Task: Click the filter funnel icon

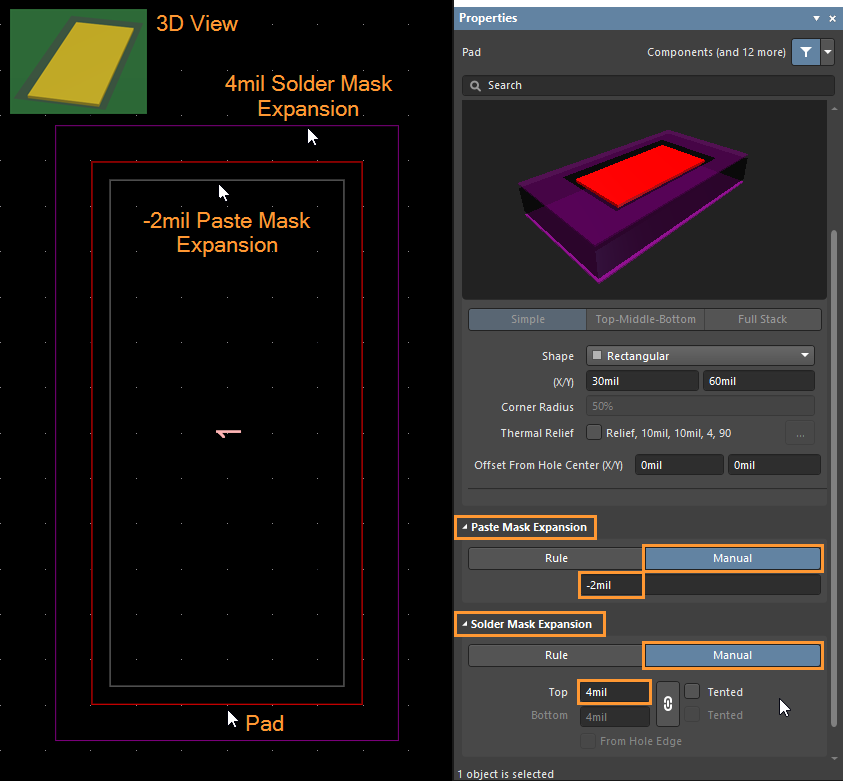Action: coord(805,52)
